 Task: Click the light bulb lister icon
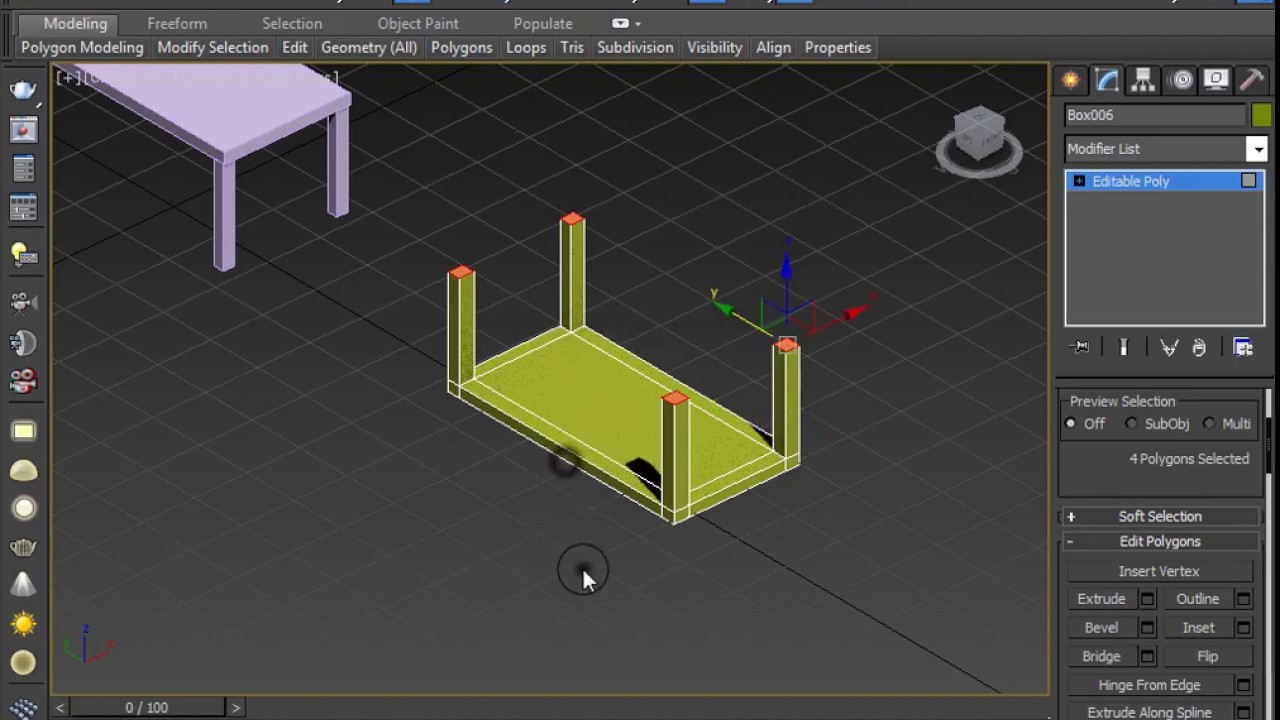(23, 255)
